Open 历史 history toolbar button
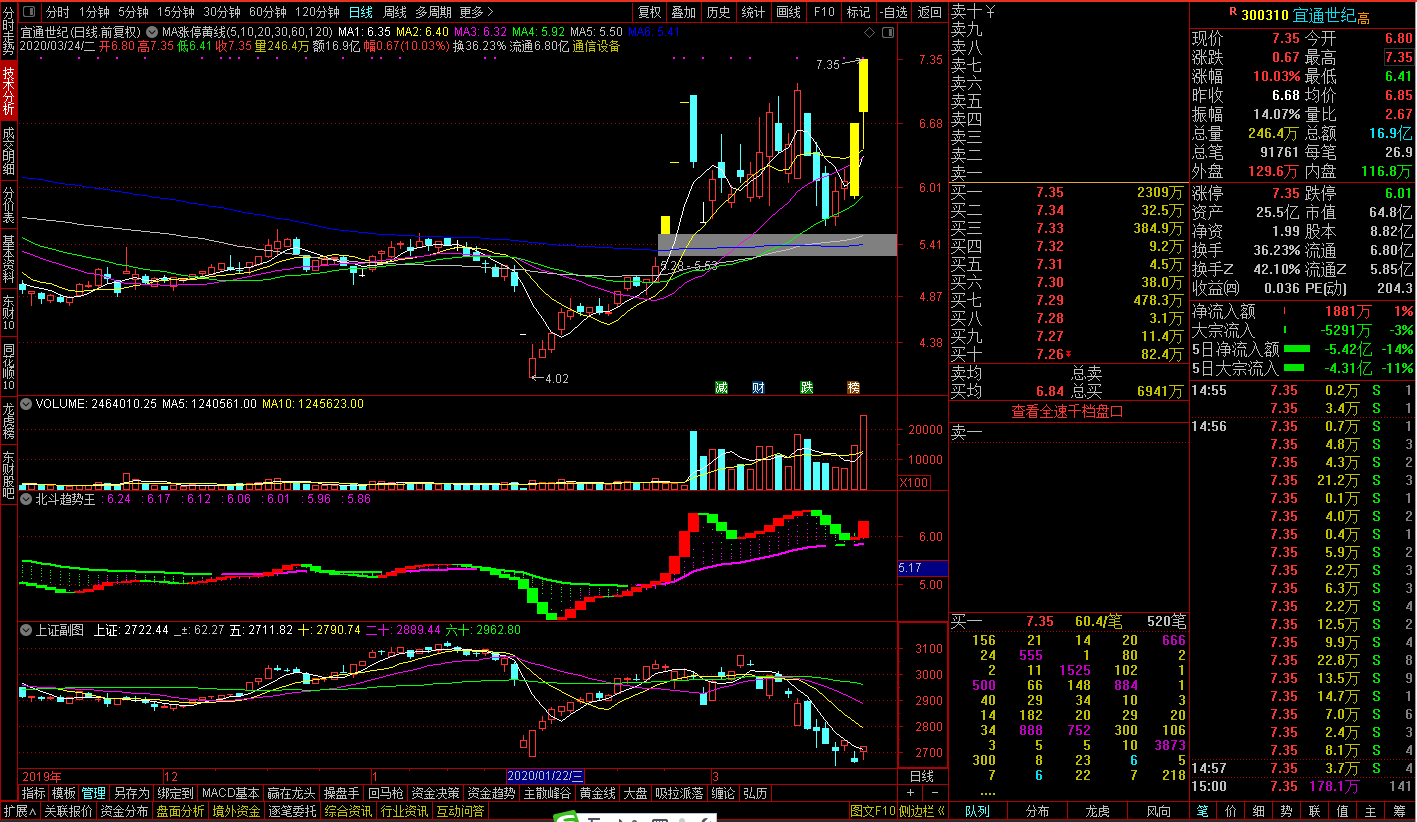Viewport: 1417px width, 822px height. tap(718, 12)
